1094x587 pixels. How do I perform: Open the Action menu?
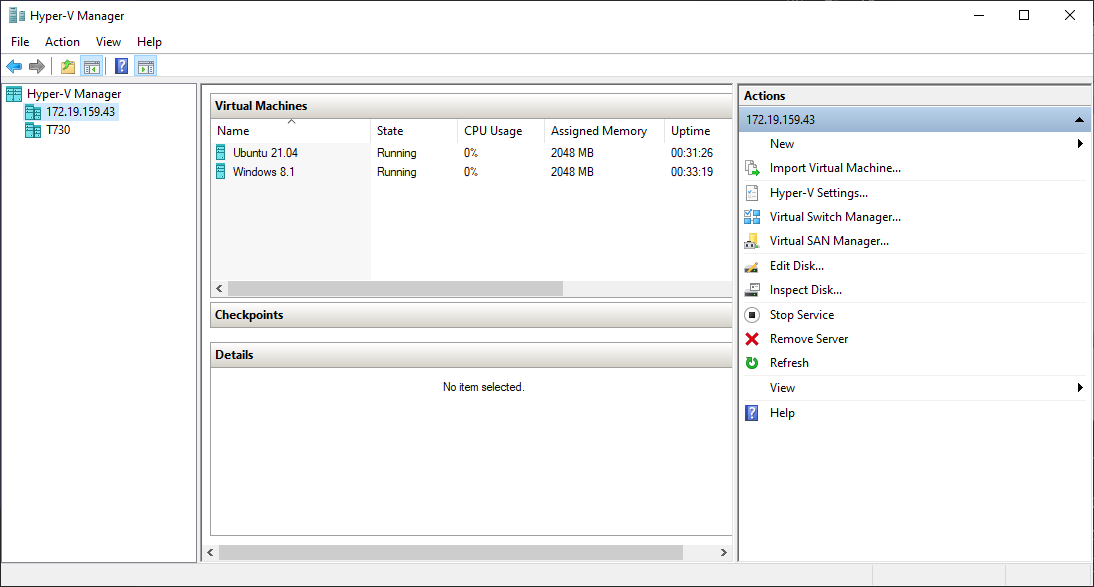pos(62,42)
